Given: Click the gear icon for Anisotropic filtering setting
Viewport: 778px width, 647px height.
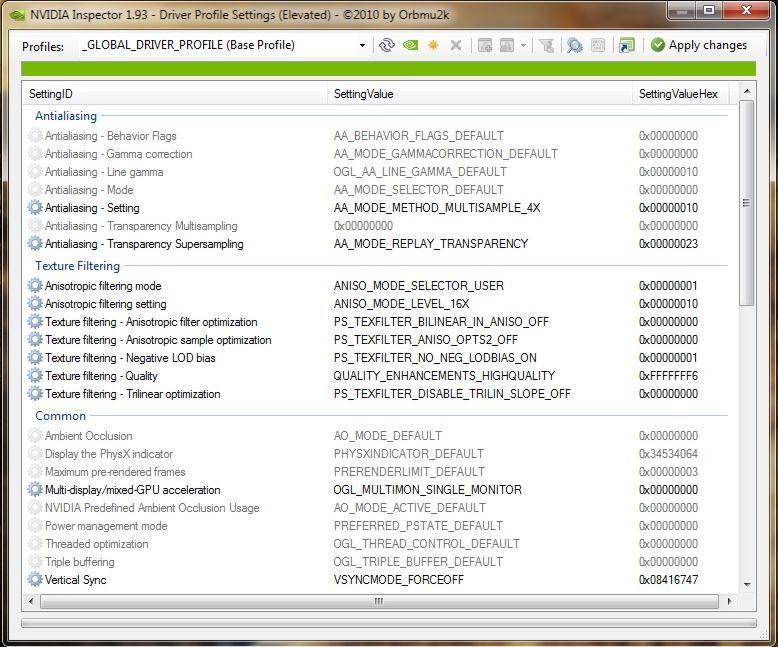Looking at the screenshot, I should coord(35,304).
